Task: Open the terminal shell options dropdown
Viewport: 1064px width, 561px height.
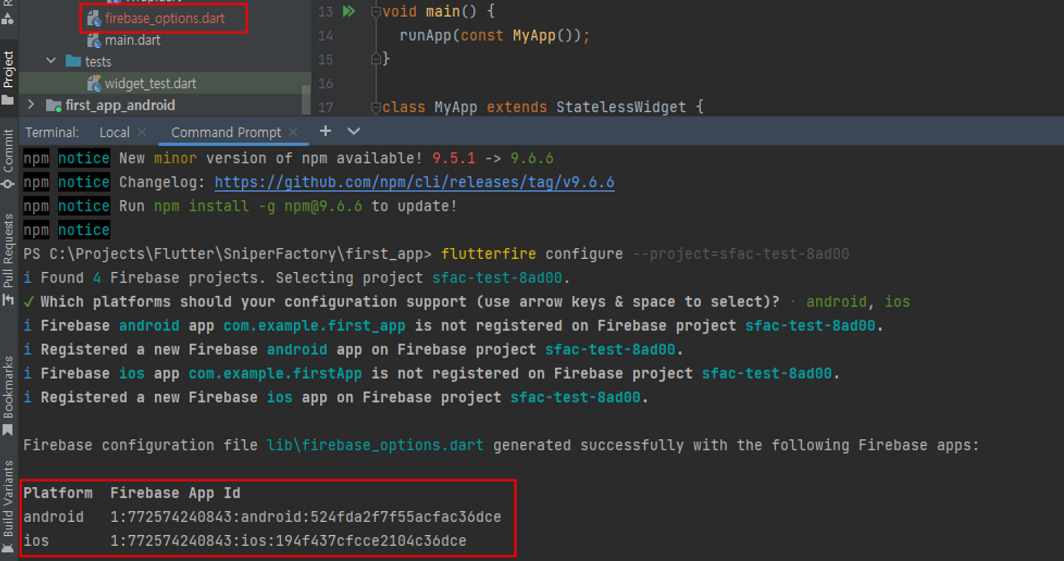Action: coord(354,131)
